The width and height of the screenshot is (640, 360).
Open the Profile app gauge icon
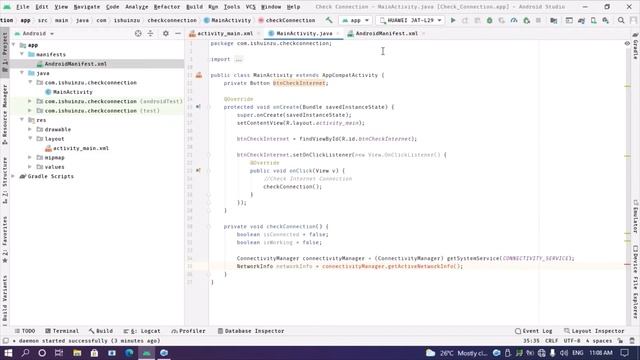click(514, 20)
